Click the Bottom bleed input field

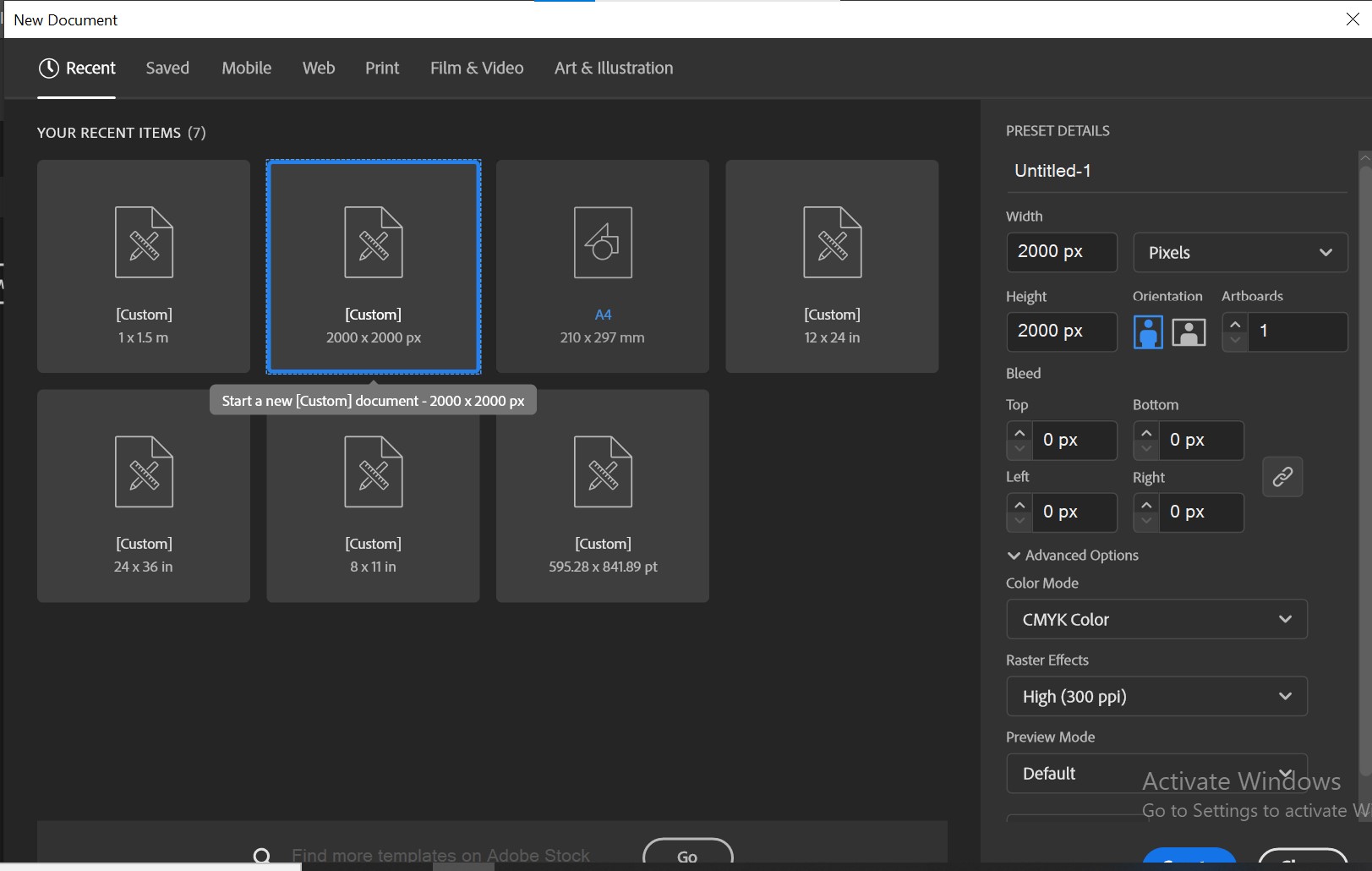coord(1201,441)
